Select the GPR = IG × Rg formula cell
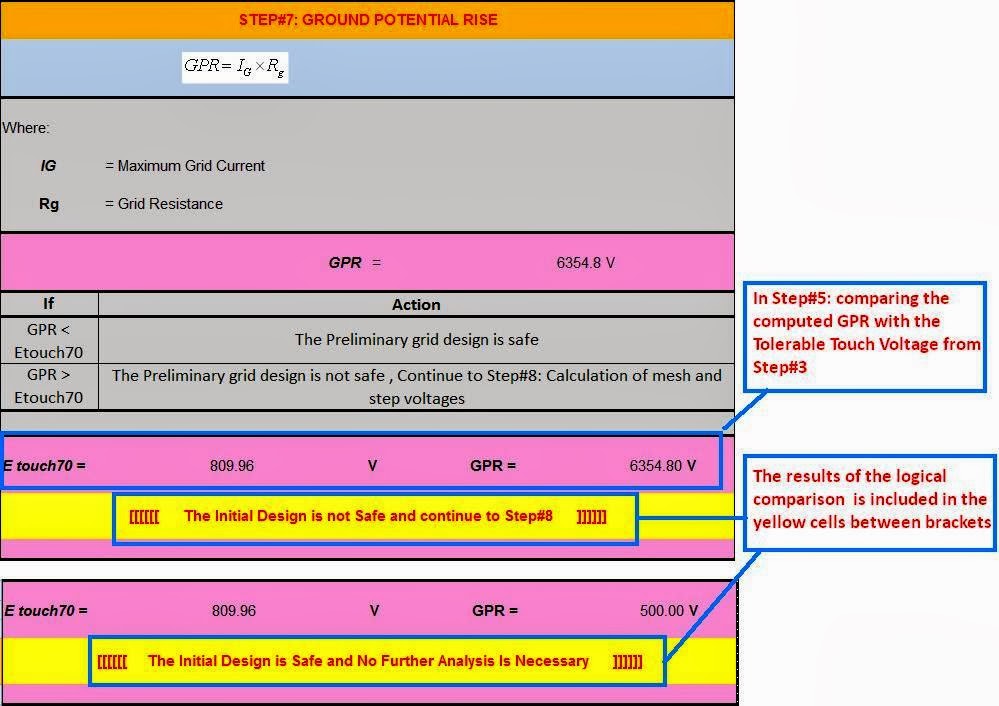Viewport: 999px width, 706px height. [x=233, y=67]
